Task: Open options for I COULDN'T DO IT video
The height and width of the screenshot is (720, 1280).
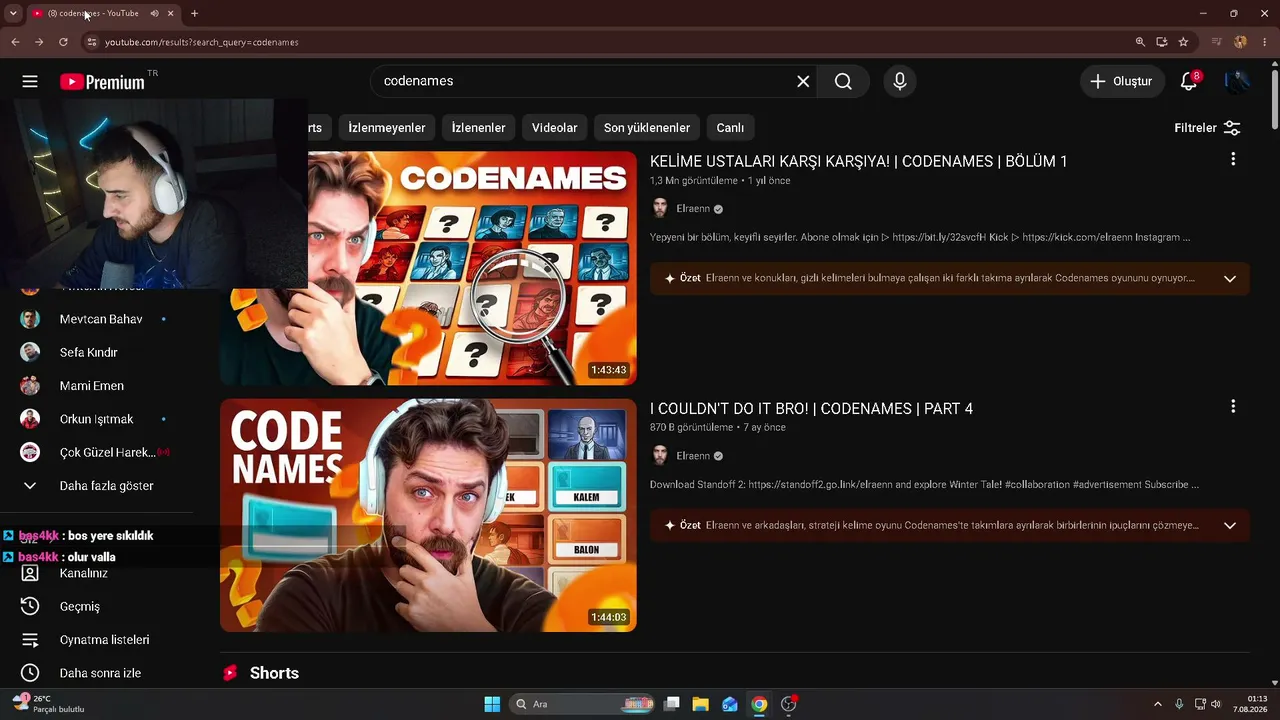Action: tap(1233, 406)
